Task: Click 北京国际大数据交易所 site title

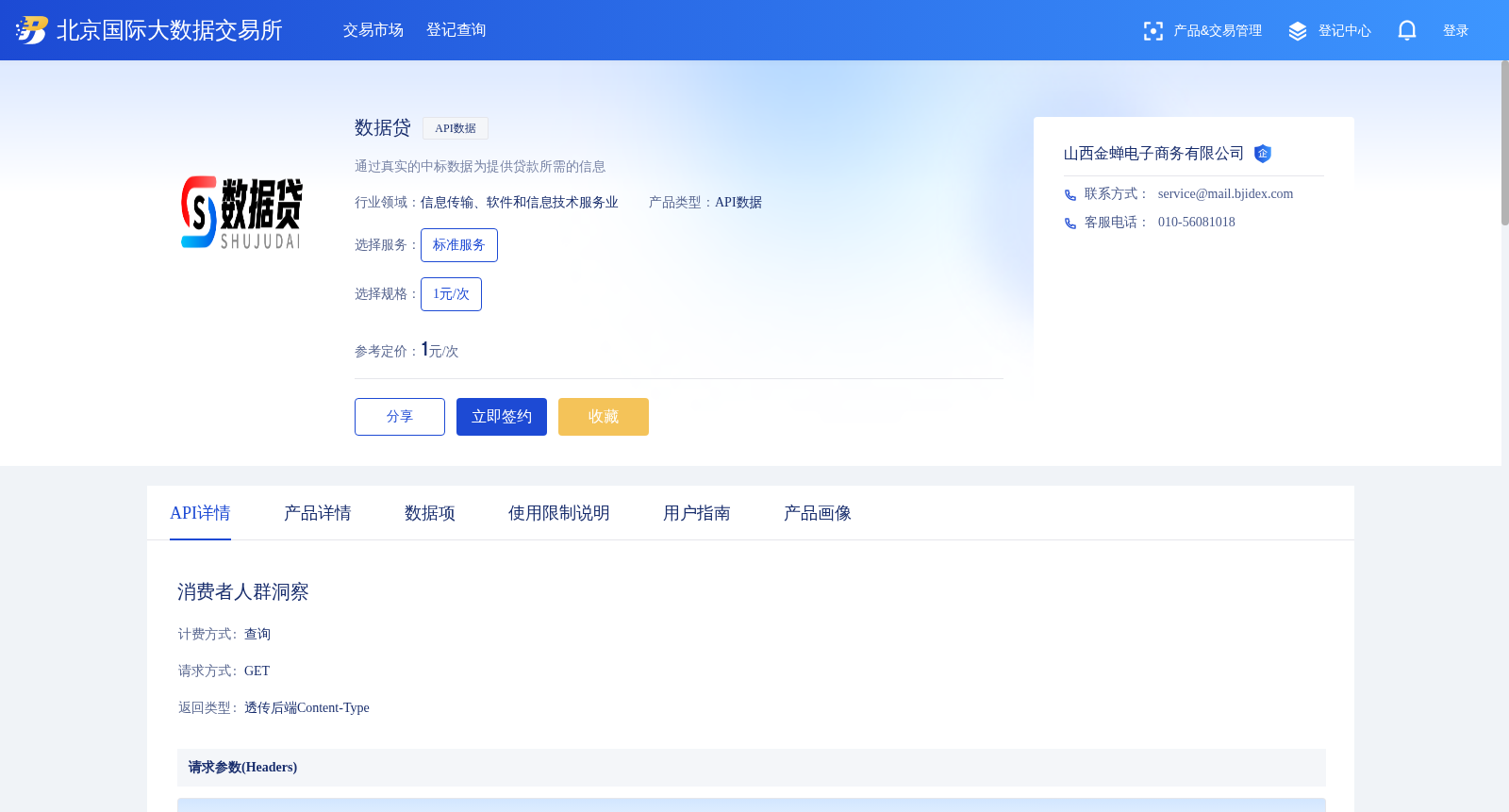Action: click(170, 30)
